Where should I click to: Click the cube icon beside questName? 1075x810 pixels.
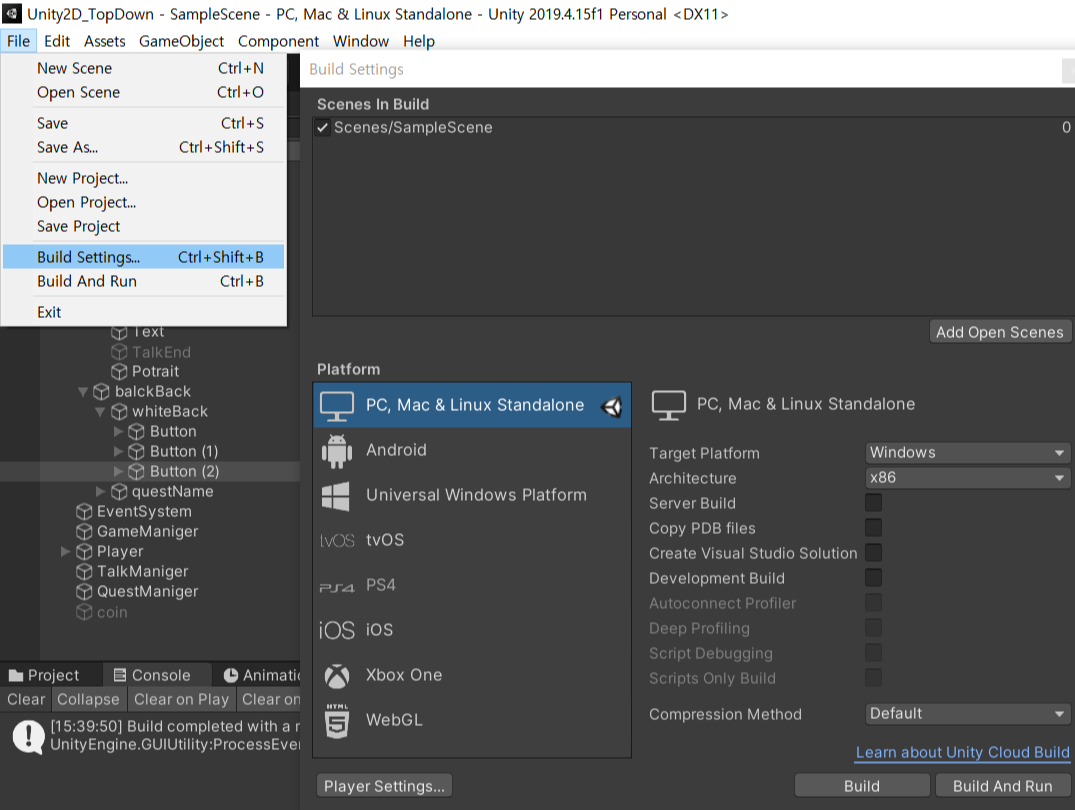119,492
